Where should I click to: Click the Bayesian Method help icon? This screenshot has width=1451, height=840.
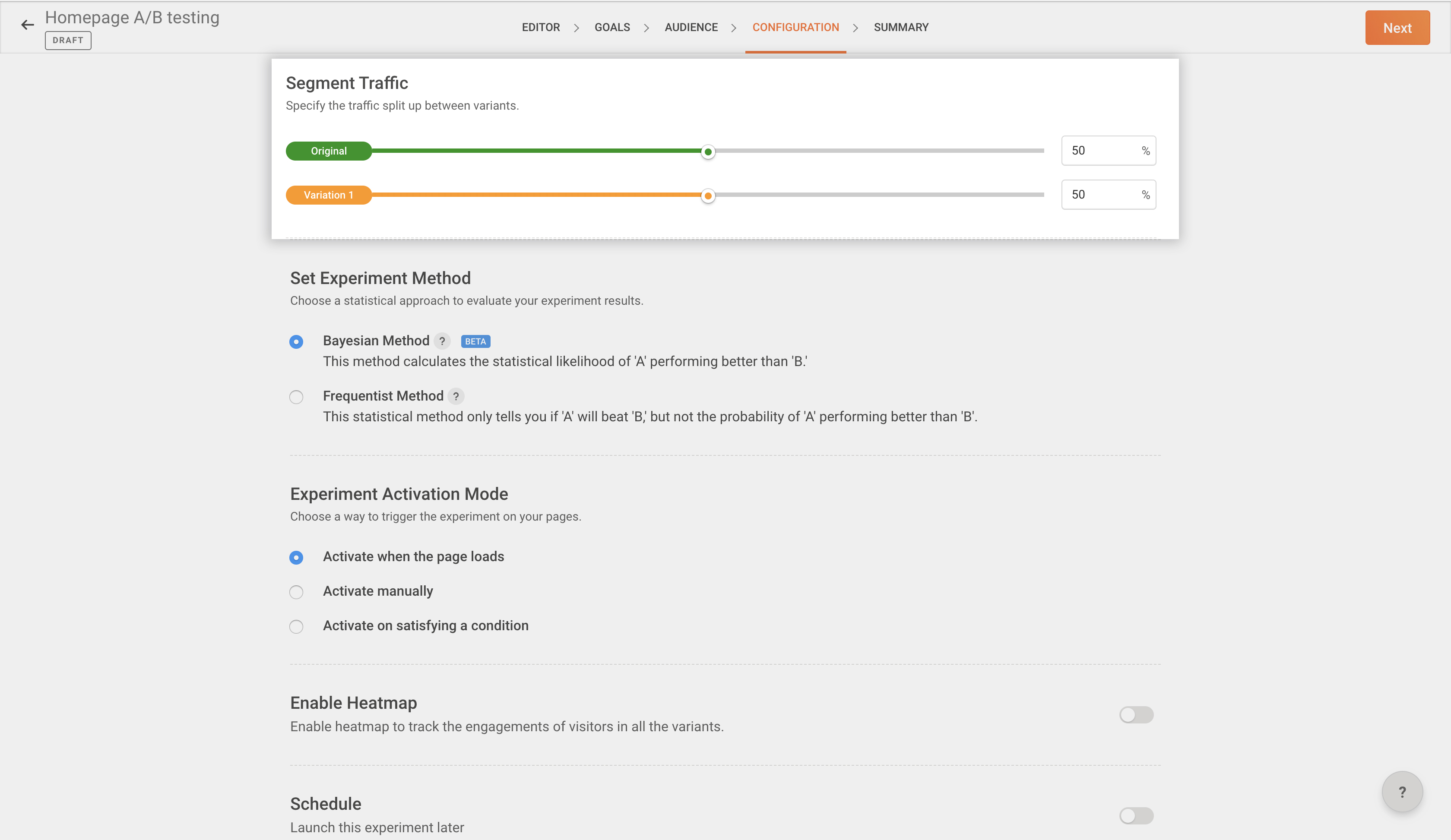point(442,341)
